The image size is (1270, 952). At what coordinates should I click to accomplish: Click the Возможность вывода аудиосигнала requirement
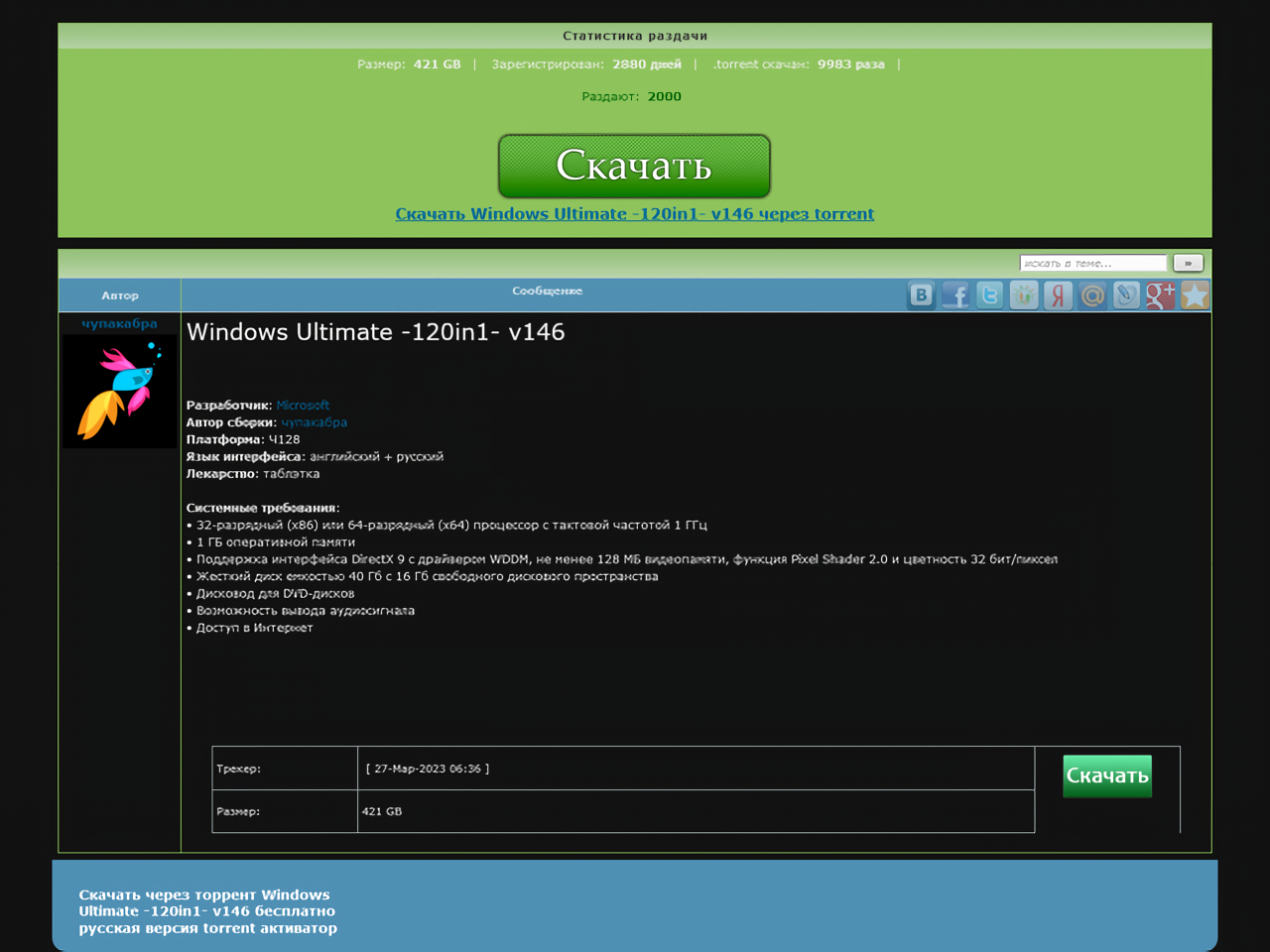click(x=301, y=611)
